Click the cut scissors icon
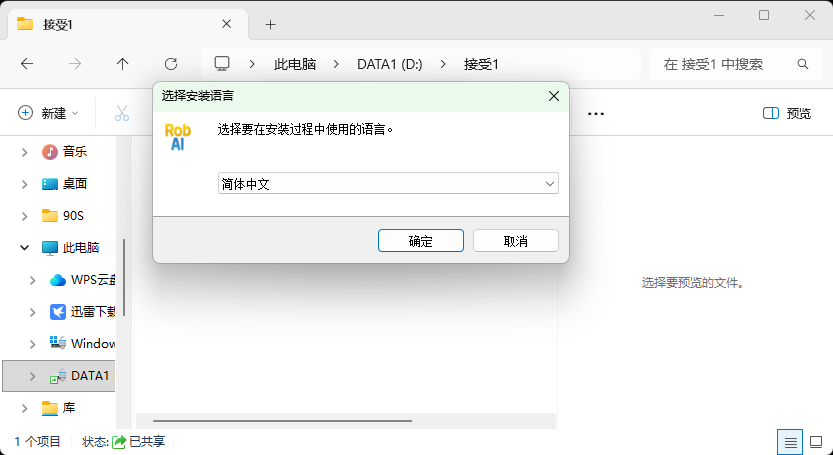The width and height of the screenshot is (833, 455). (x=122, y=113)
